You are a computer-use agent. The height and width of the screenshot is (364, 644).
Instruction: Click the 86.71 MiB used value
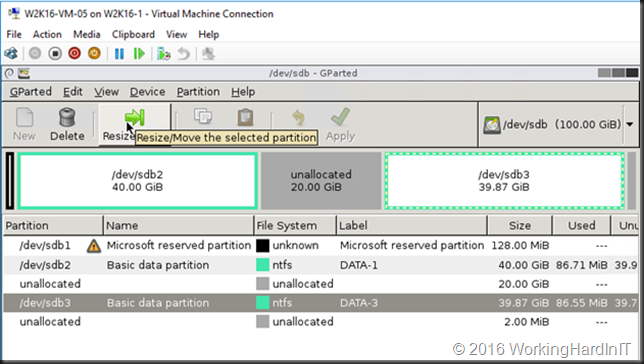(582, 265)
